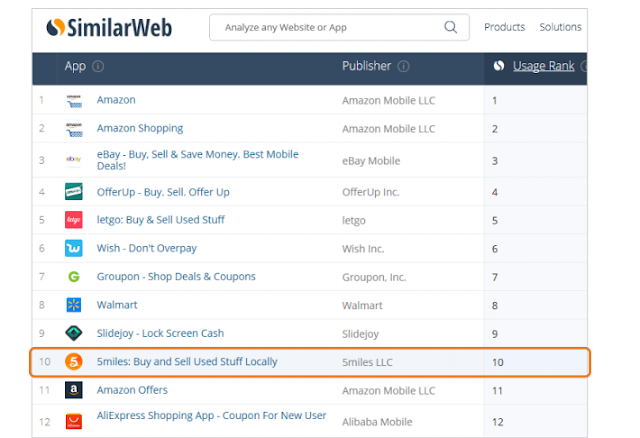Open the Amazon Offers app link

[x=132, y=390]
